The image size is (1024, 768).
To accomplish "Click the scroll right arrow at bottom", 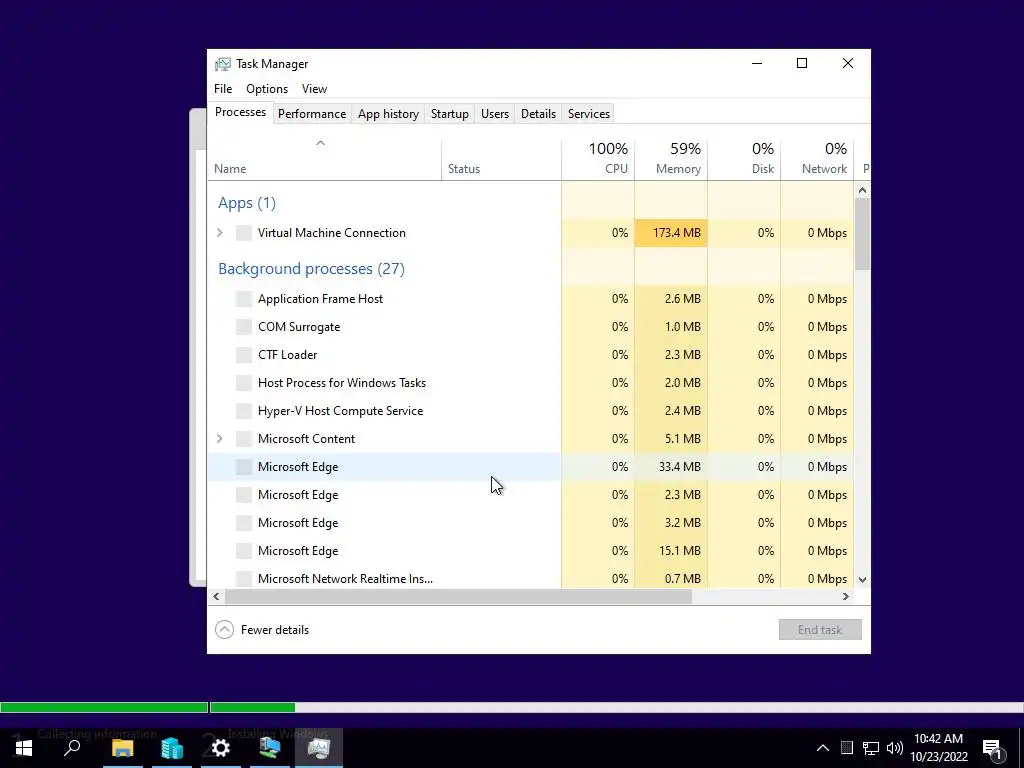I will [x=846, y=597].
